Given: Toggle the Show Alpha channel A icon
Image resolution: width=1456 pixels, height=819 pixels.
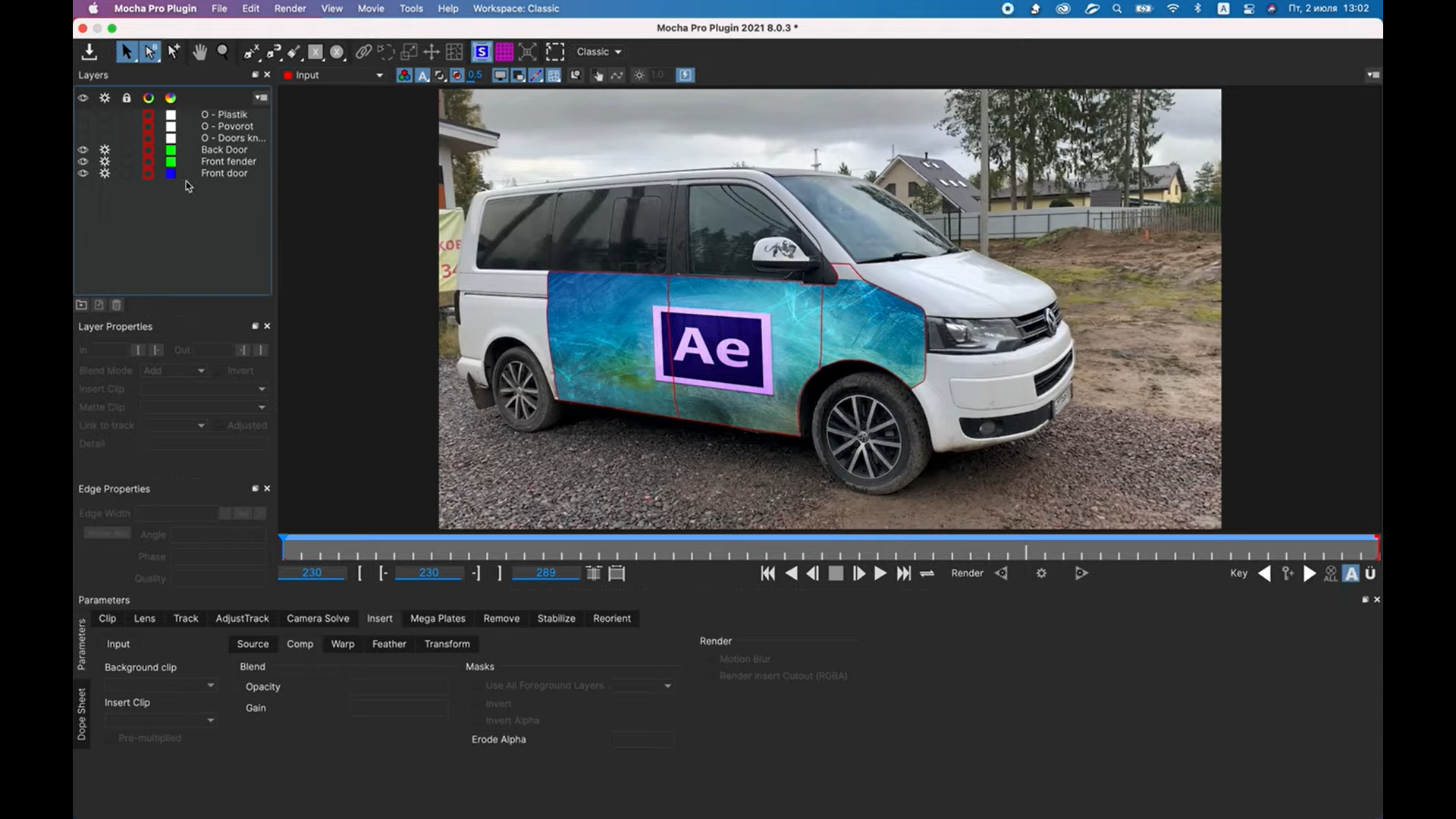Looking at the screenshot, I should (422, 75).
